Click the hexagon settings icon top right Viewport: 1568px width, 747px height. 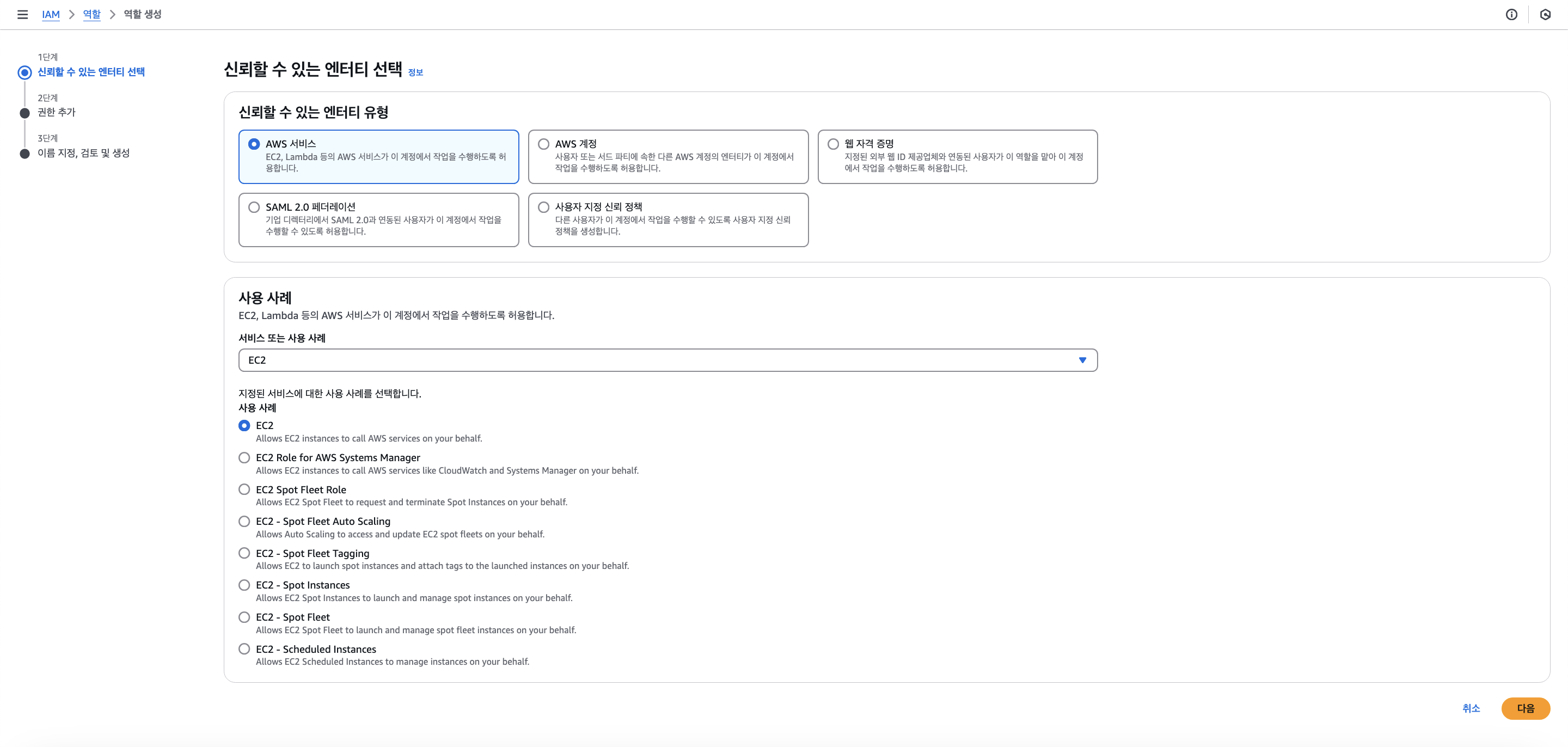pyautogui.click(x=1545, y=15)
